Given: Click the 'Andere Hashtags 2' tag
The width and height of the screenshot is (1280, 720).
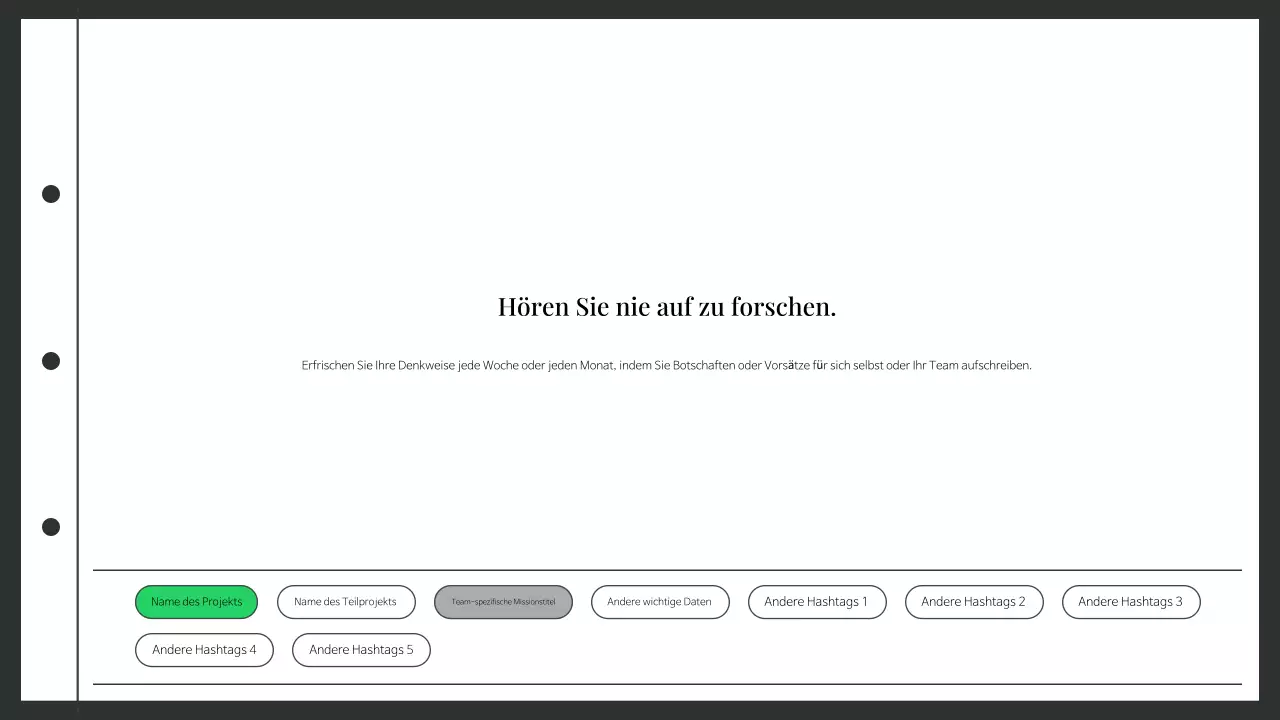Looking at the screenshot, I should point(974,601).
